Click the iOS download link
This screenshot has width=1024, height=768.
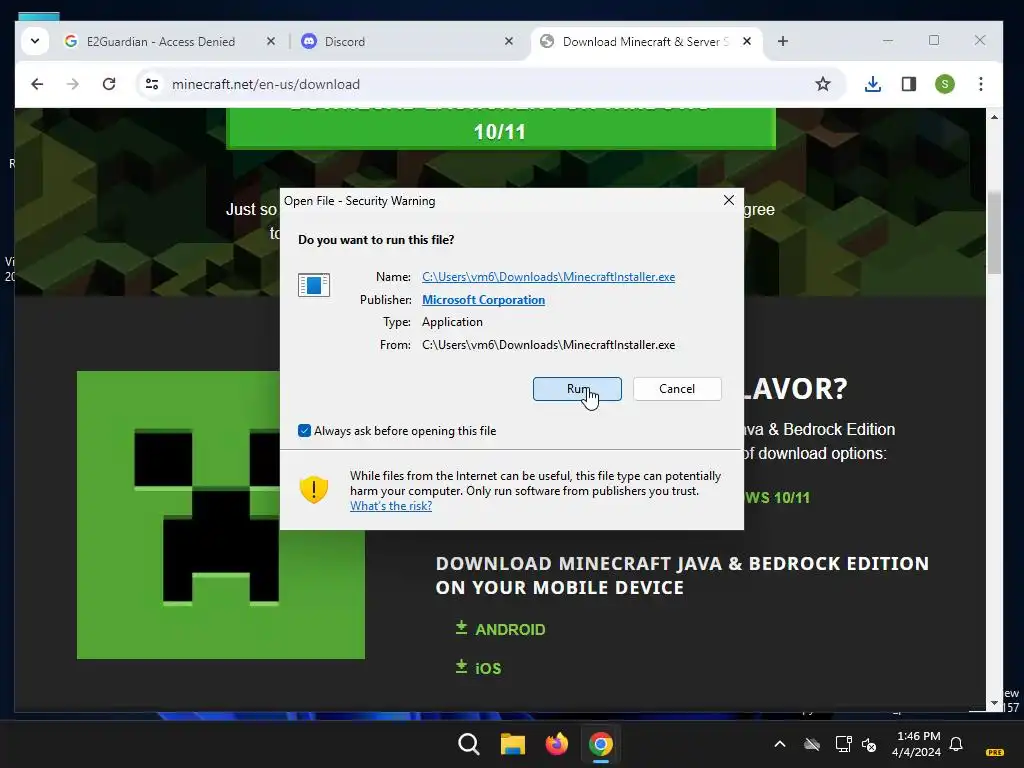click(488, 668)
